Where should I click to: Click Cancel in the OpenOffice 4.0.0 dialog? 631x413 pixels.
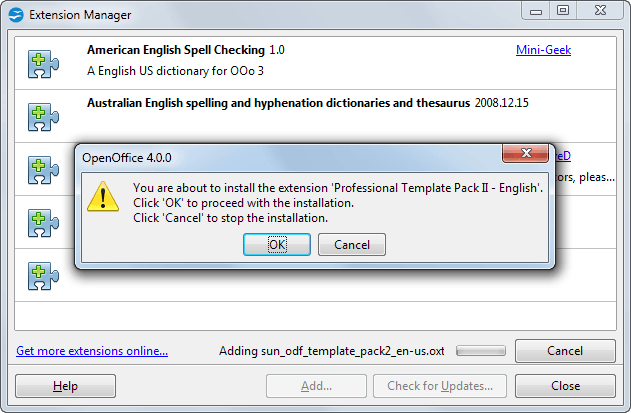click(x=352, y=244)
